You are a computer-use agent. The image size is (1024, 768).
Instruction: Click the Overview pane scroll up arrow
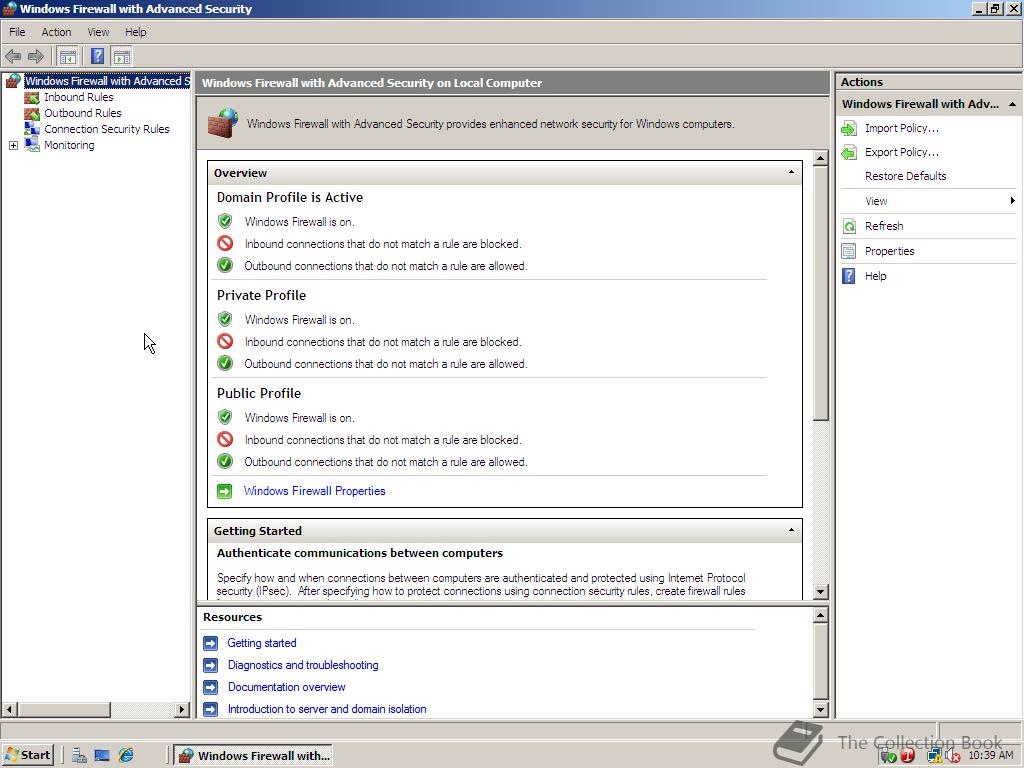pos(821,157)
